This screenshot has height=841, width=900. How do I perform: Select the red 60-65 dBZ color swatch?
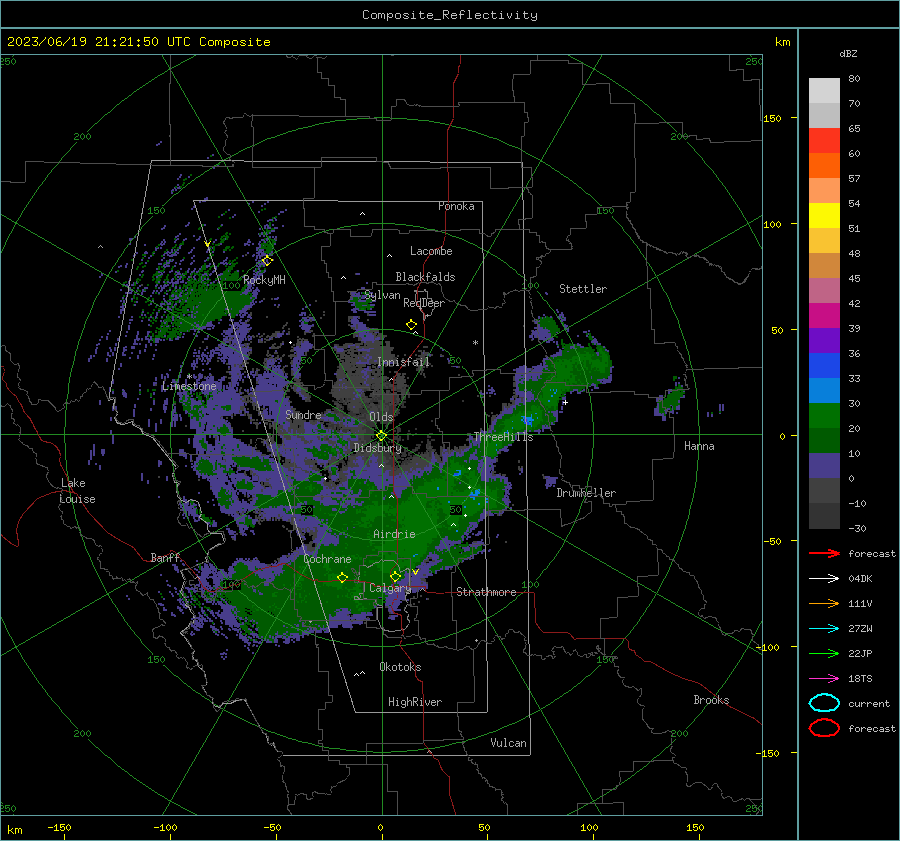pos(824,141)
